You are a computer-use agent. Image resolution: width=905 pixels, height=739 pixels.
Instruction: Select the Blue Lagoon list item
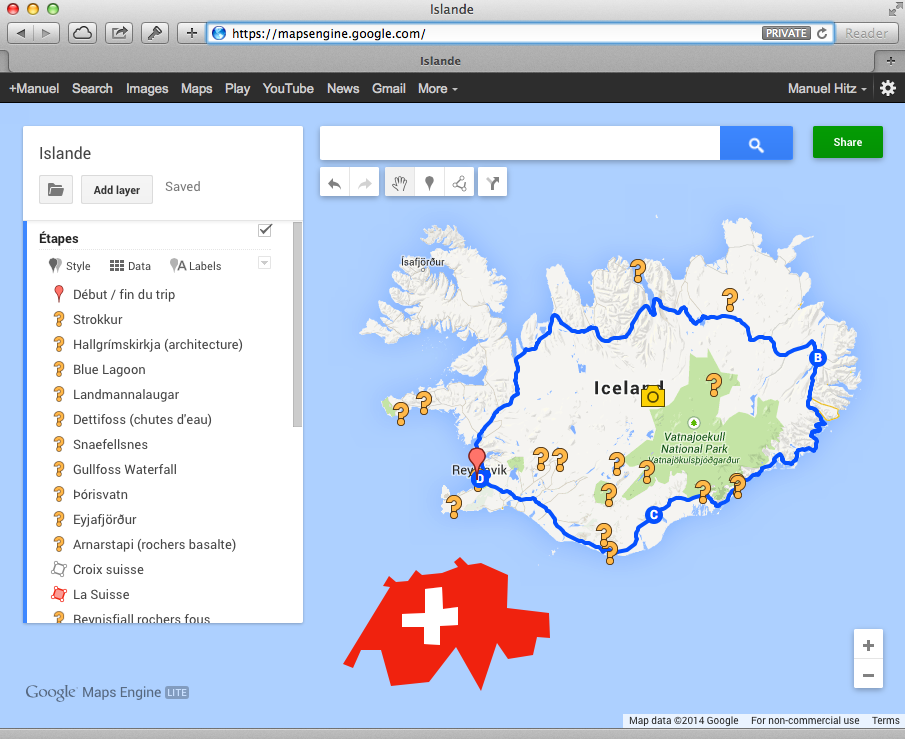(109, 370)
